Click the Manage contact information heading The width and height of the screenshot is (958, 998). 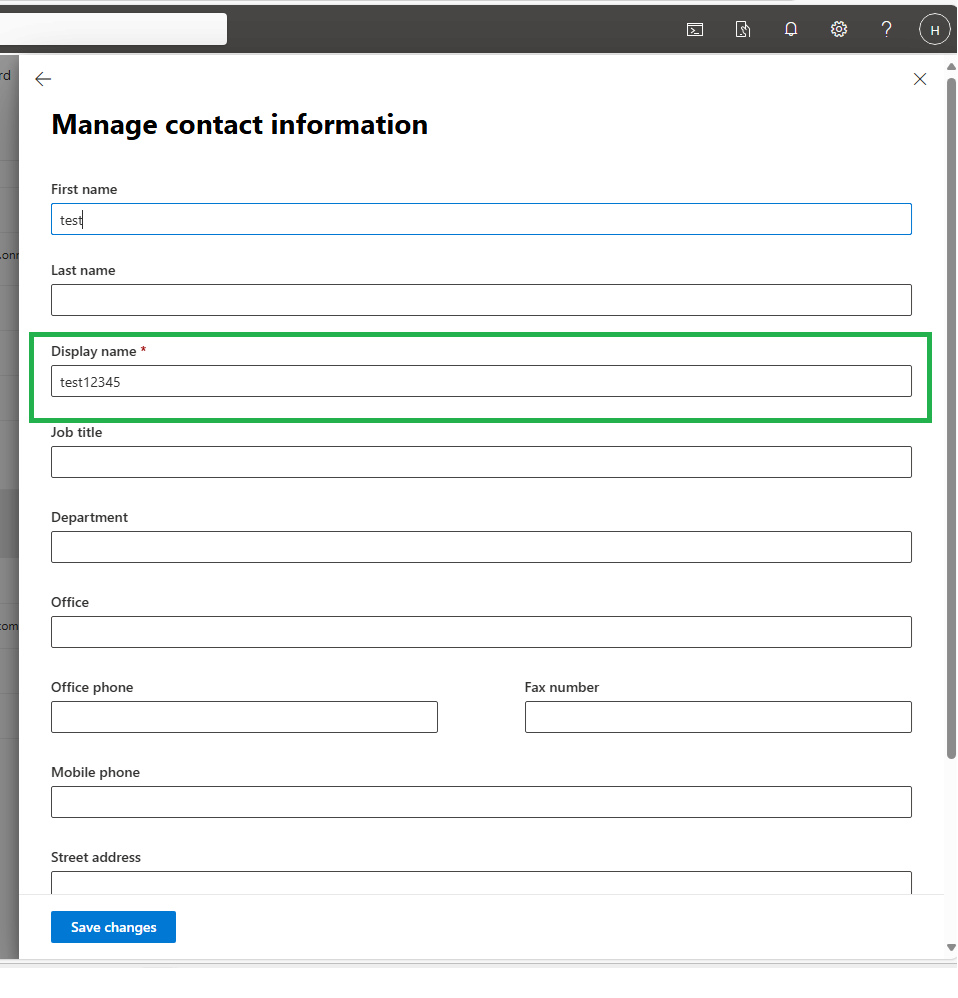click(239, 125)
